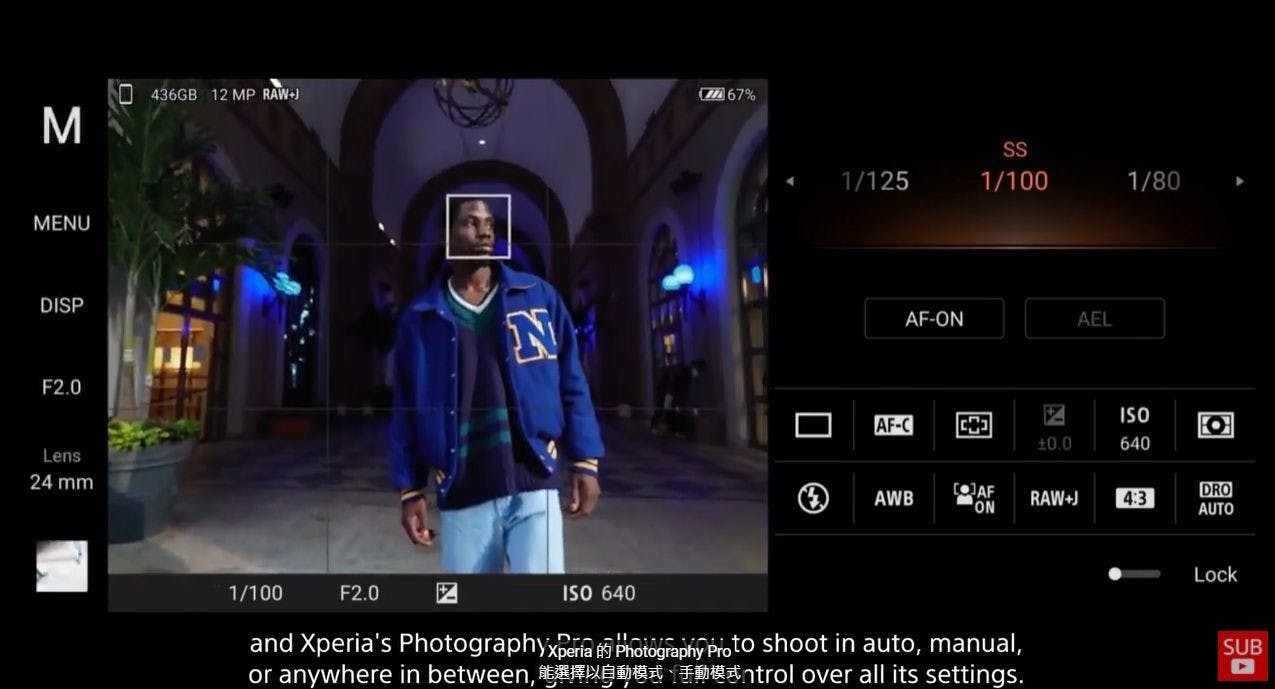Image resolution: width=1275 pixels, height=689 pixels.
Task: Tap the F2.0 aperture in sidebar
Action: pyautogui.click(x=61, y=387)
